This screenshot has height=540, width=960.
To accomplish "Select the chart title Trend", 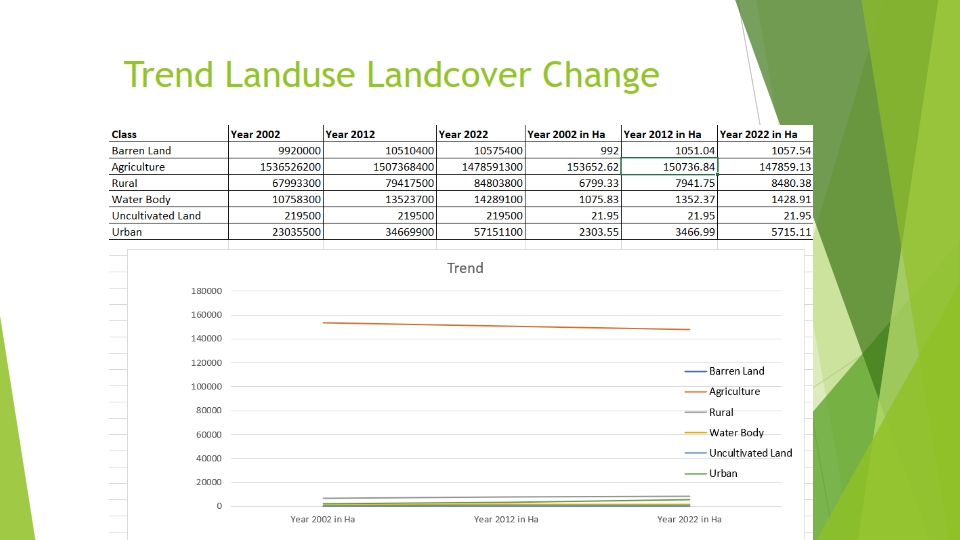I will point(465,268).
